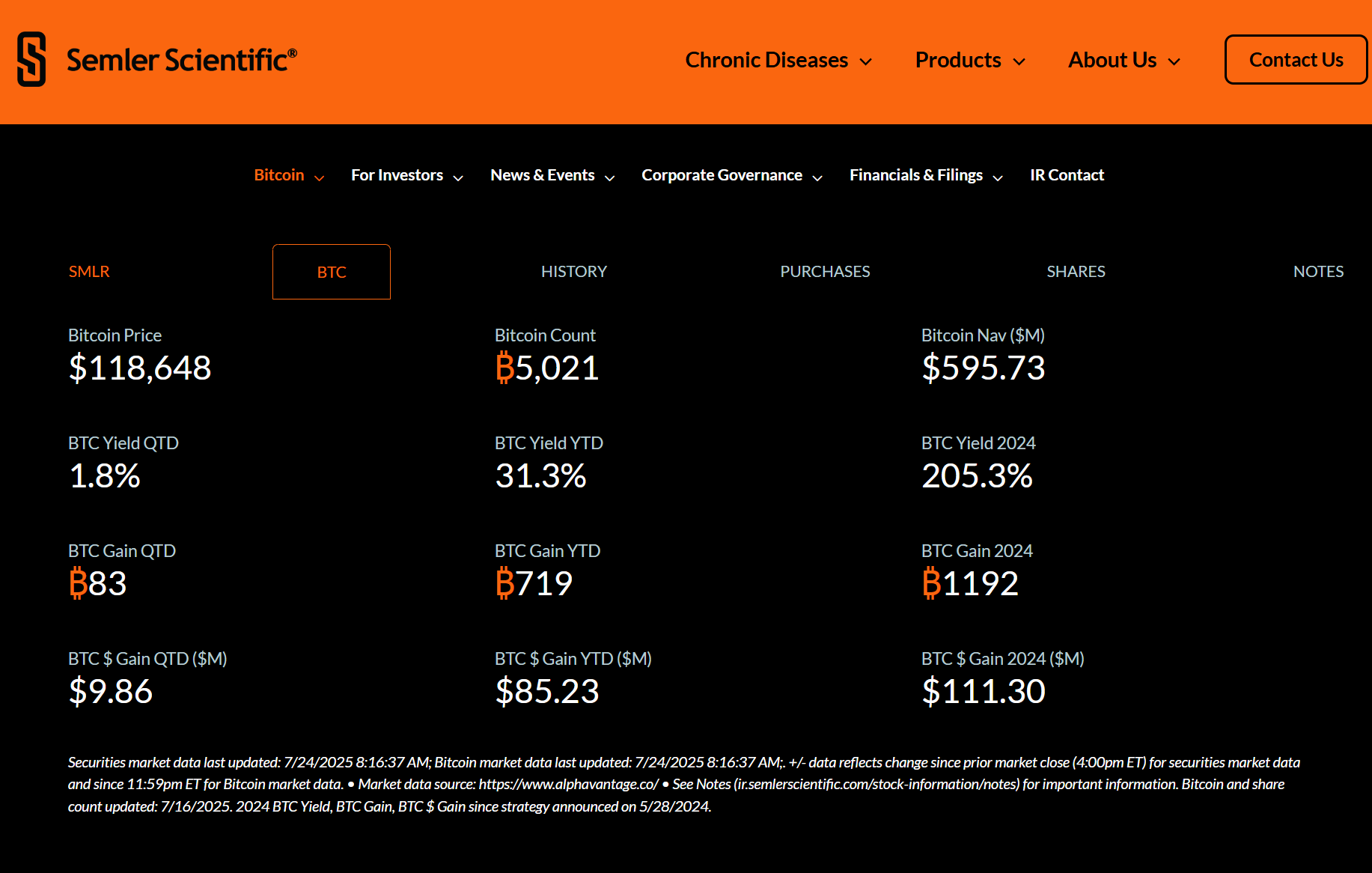Open the PURCHASES tab
The image size is (1372, 873).
point(825,272)
